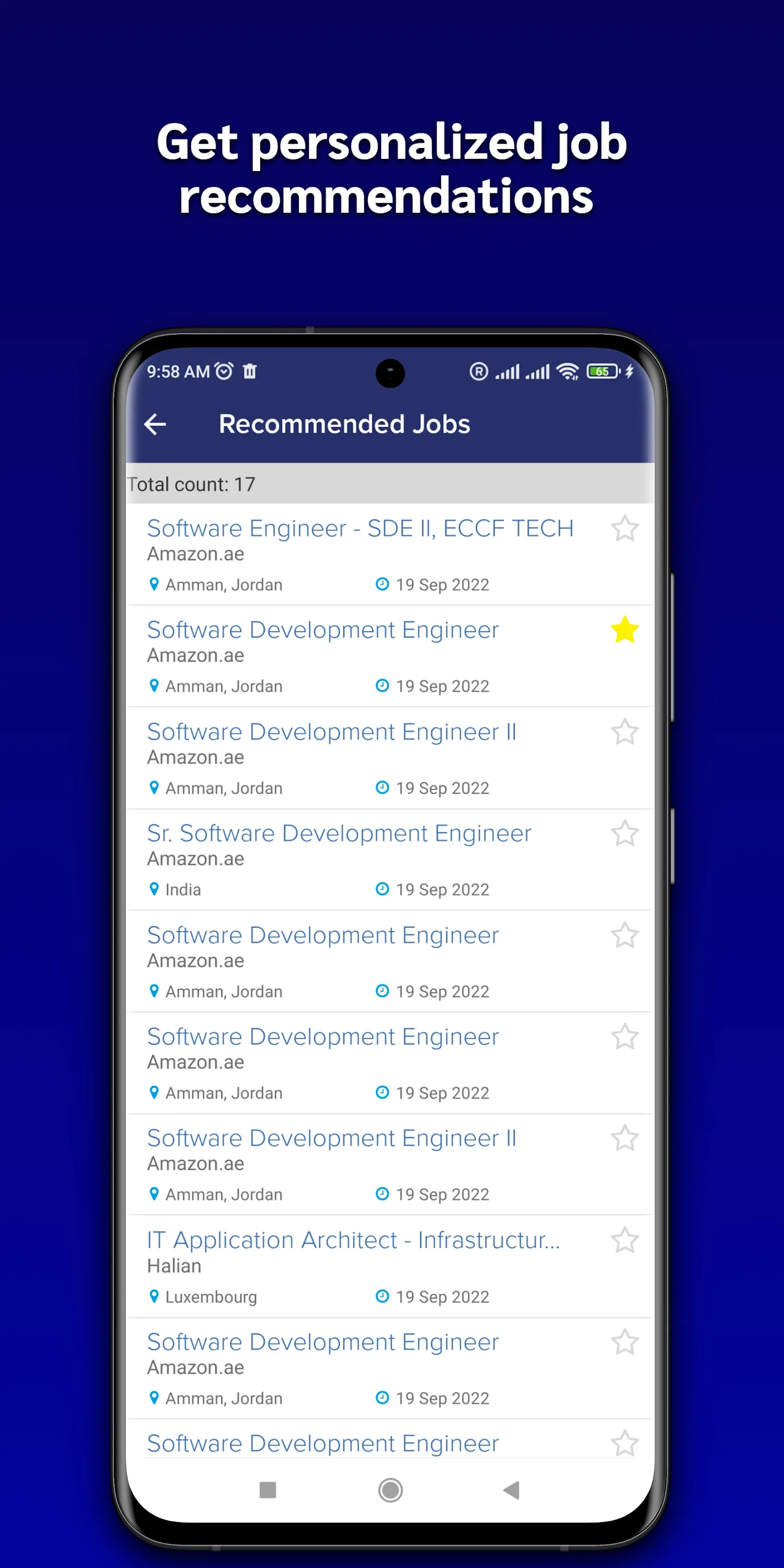
Task: Tap the Total count: 17 header bar
Action: click(390, 484)
